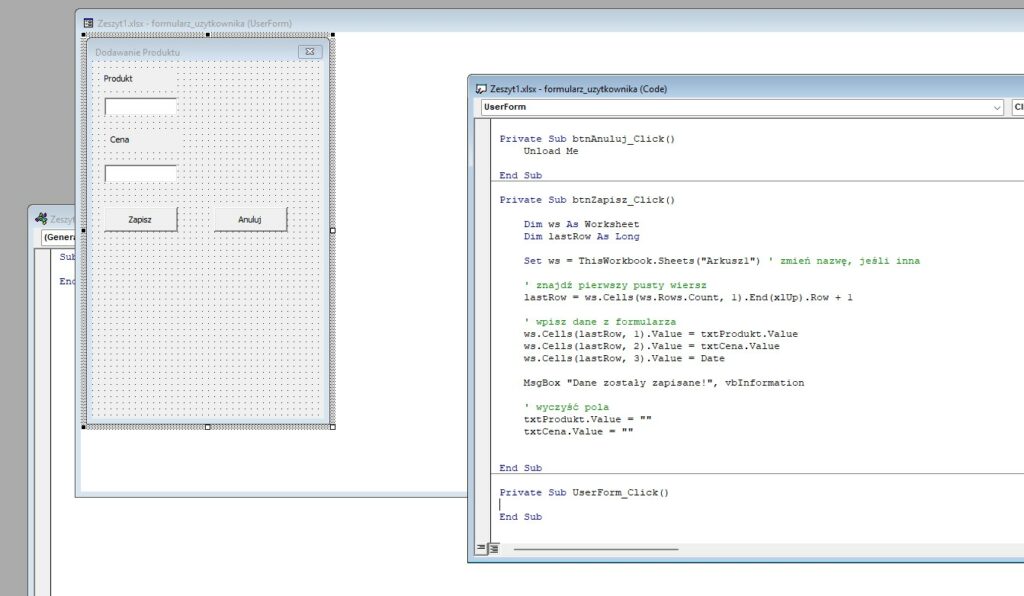Image resolution: width=1024 pixels, height=596 pixels.
Task: Select the Anuluj button on the form
Action: point(250,219)
